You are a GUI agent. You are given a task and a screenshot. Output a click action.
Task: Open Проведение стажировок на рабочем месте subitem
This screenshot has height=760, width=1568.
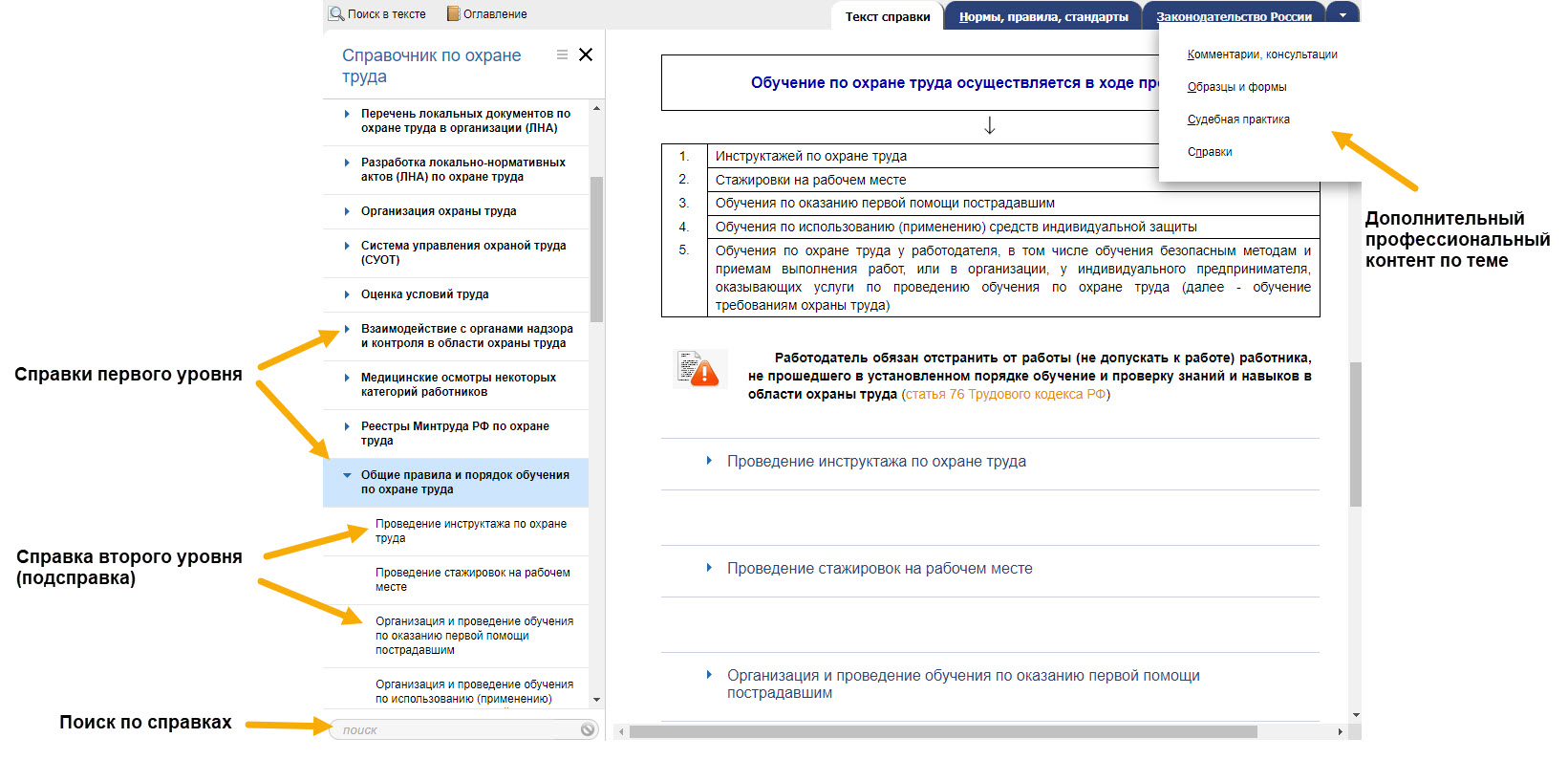tap(472, 579)
